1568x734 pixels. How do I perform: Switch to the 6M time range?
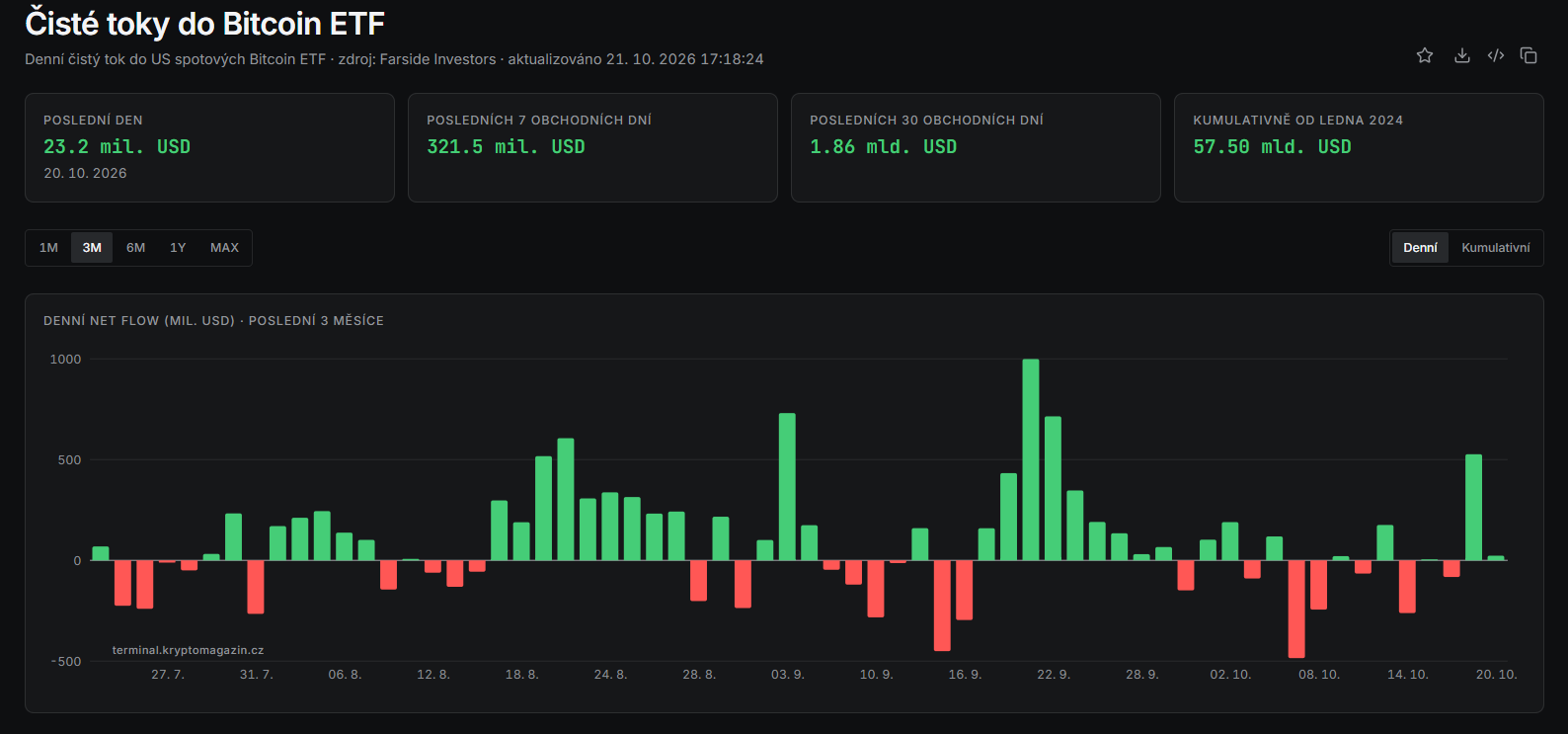[x=136, y=248]
